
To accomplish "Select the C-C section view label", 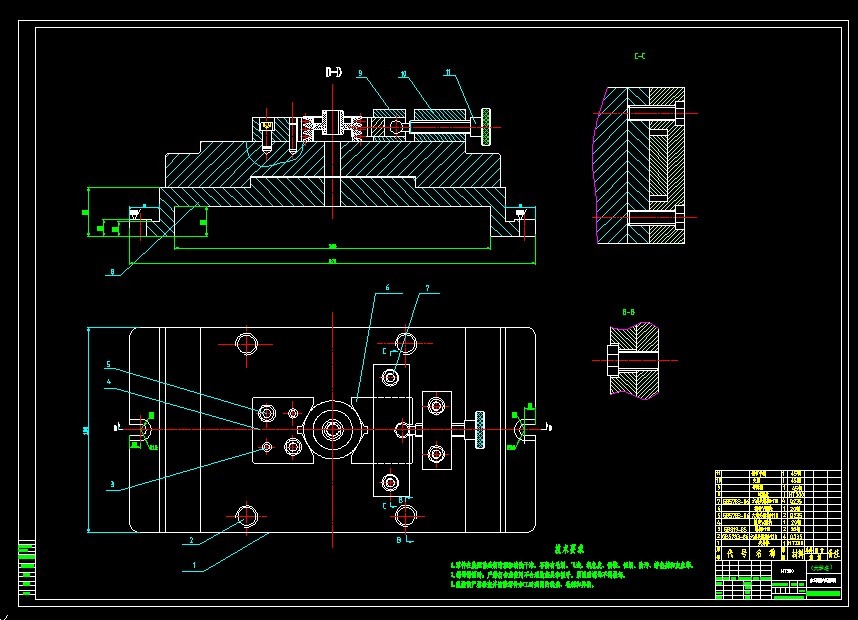I will pos(640,56).
